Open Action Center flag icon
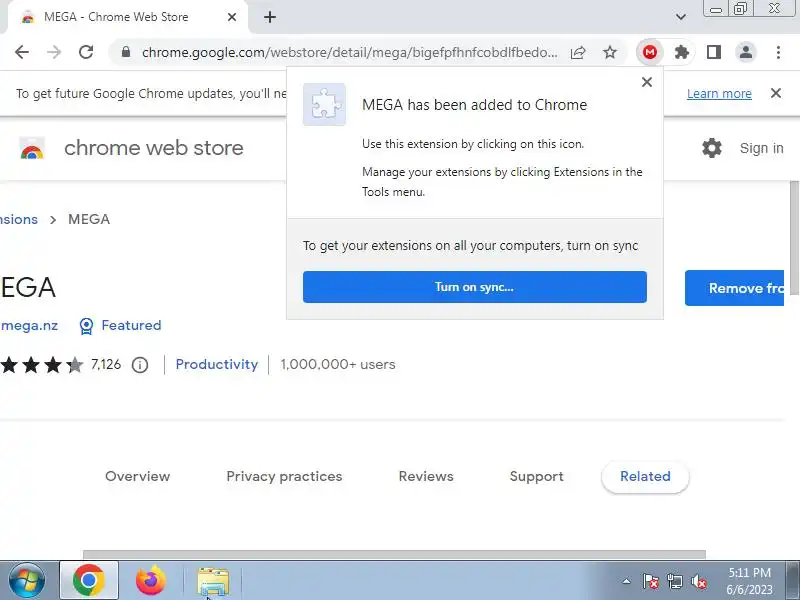800x600 pixels. [x=651, y=581]
